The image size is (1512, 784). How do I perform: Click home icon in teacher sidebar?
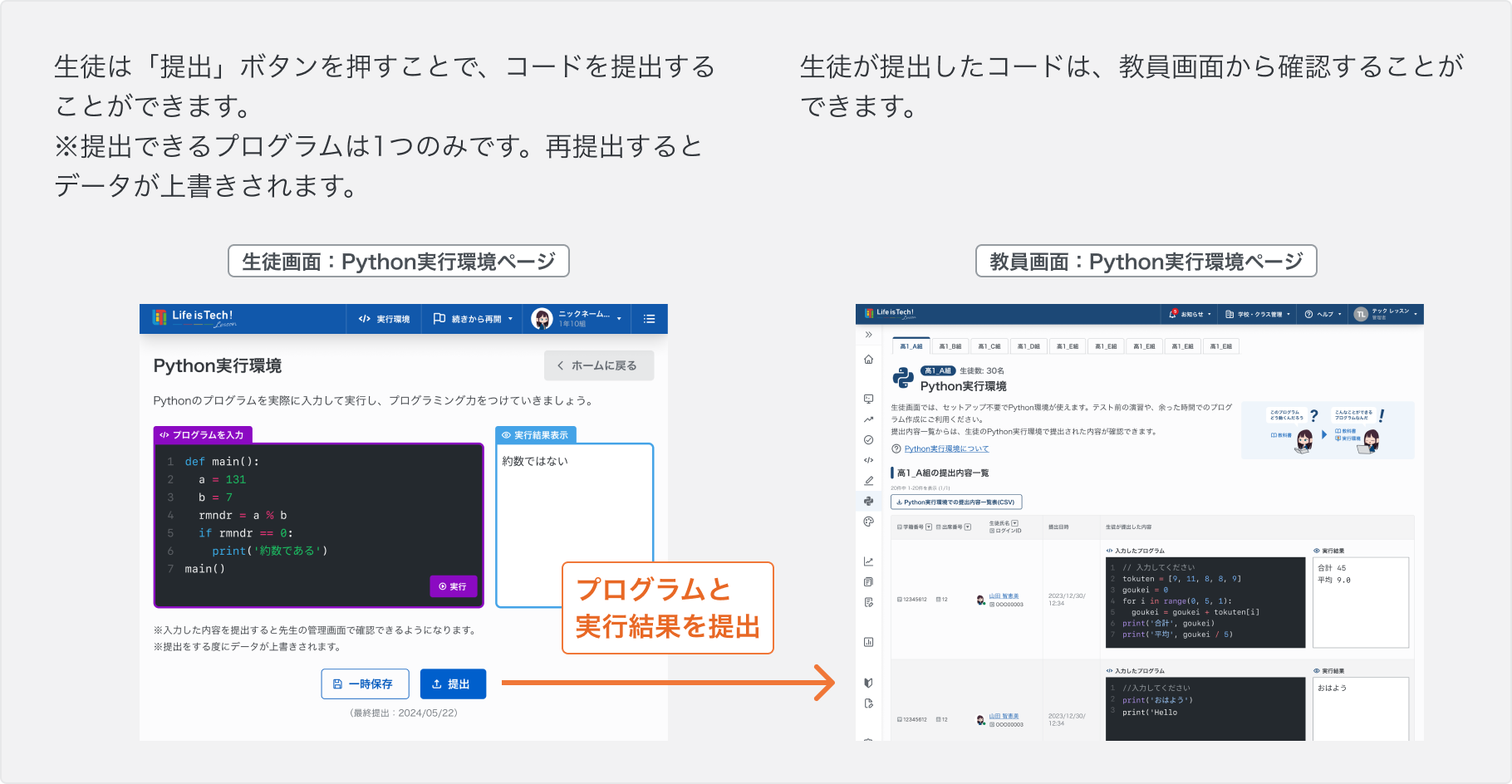click(868, 360)
